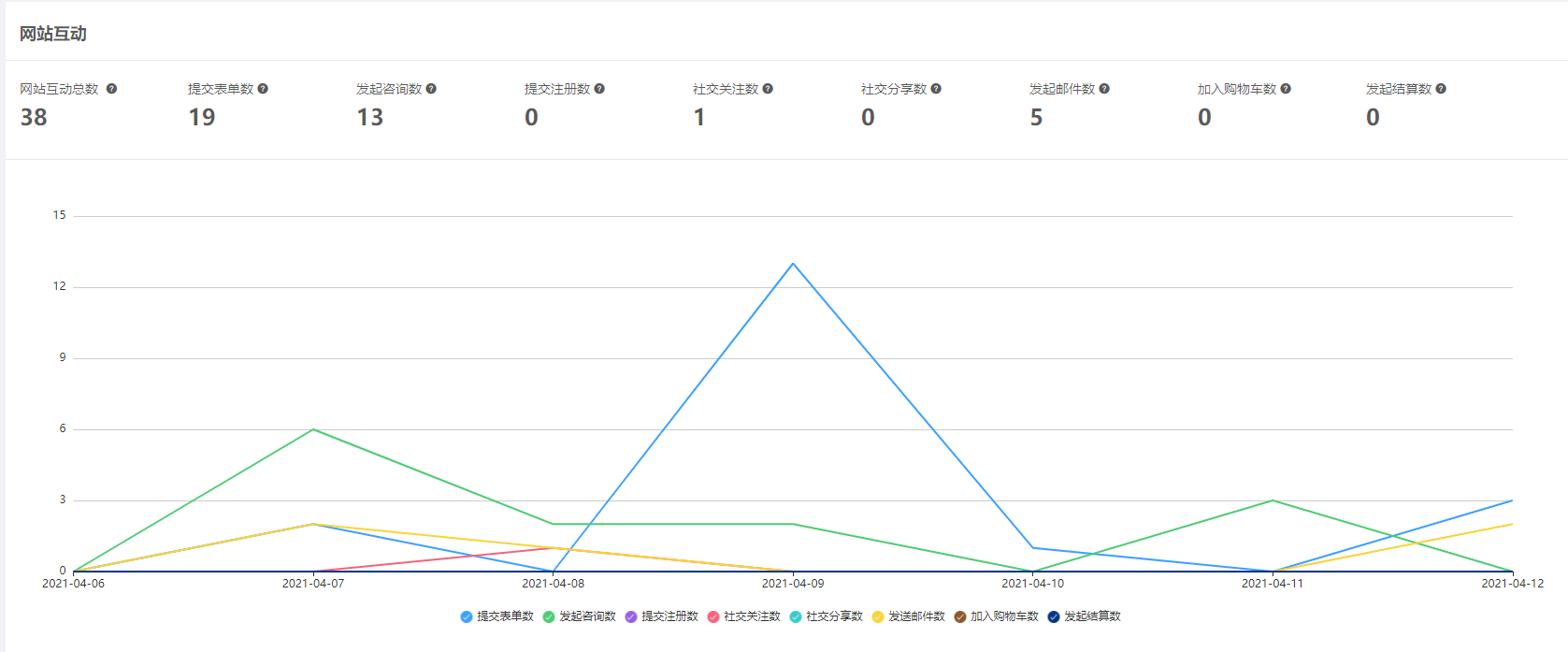Click help icon beside 发起结算数
The image size is (1568, 652).
1441,89
